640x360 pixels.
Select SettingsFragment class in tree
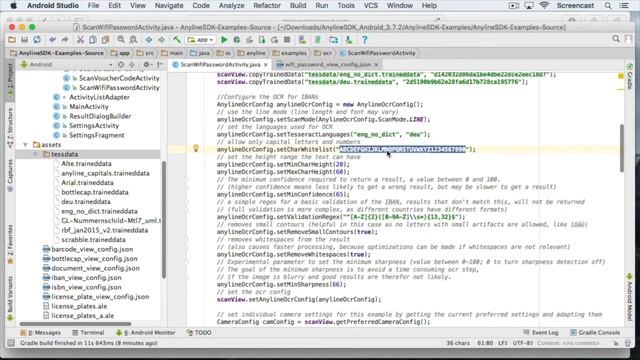pos(97,135)
